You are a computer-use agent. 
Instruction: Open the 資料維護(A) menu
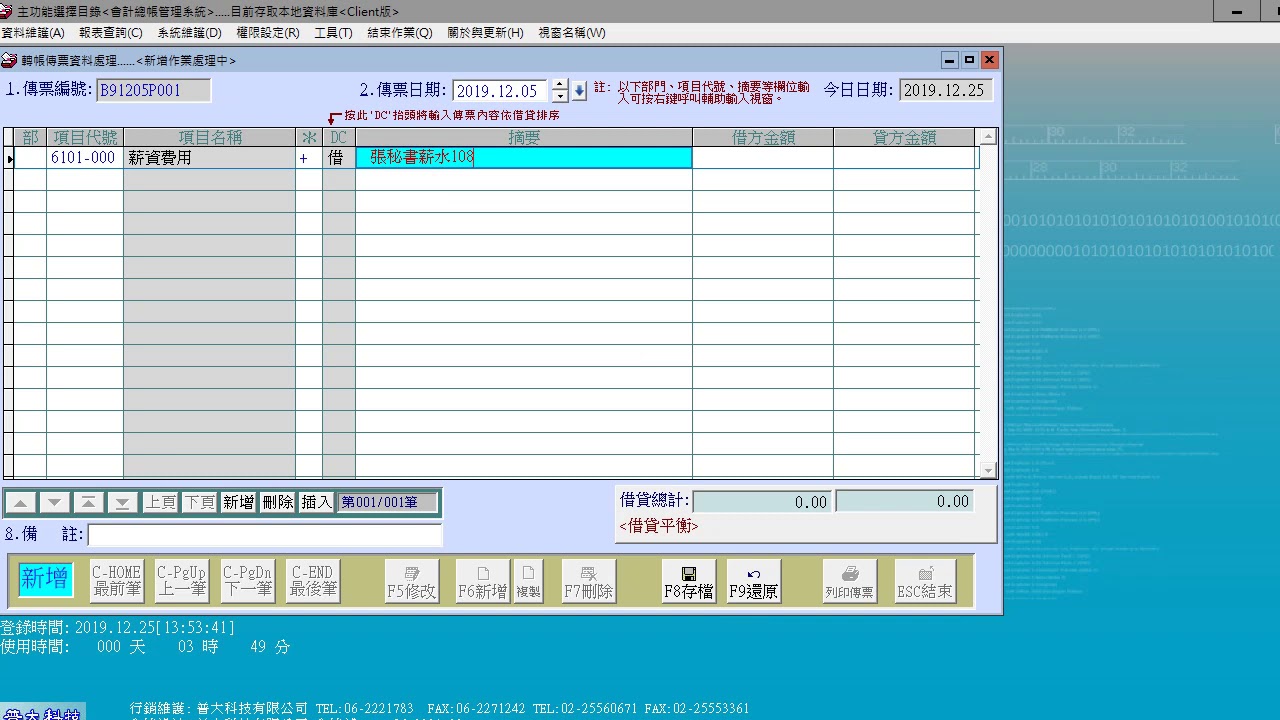tap(33, 32)
